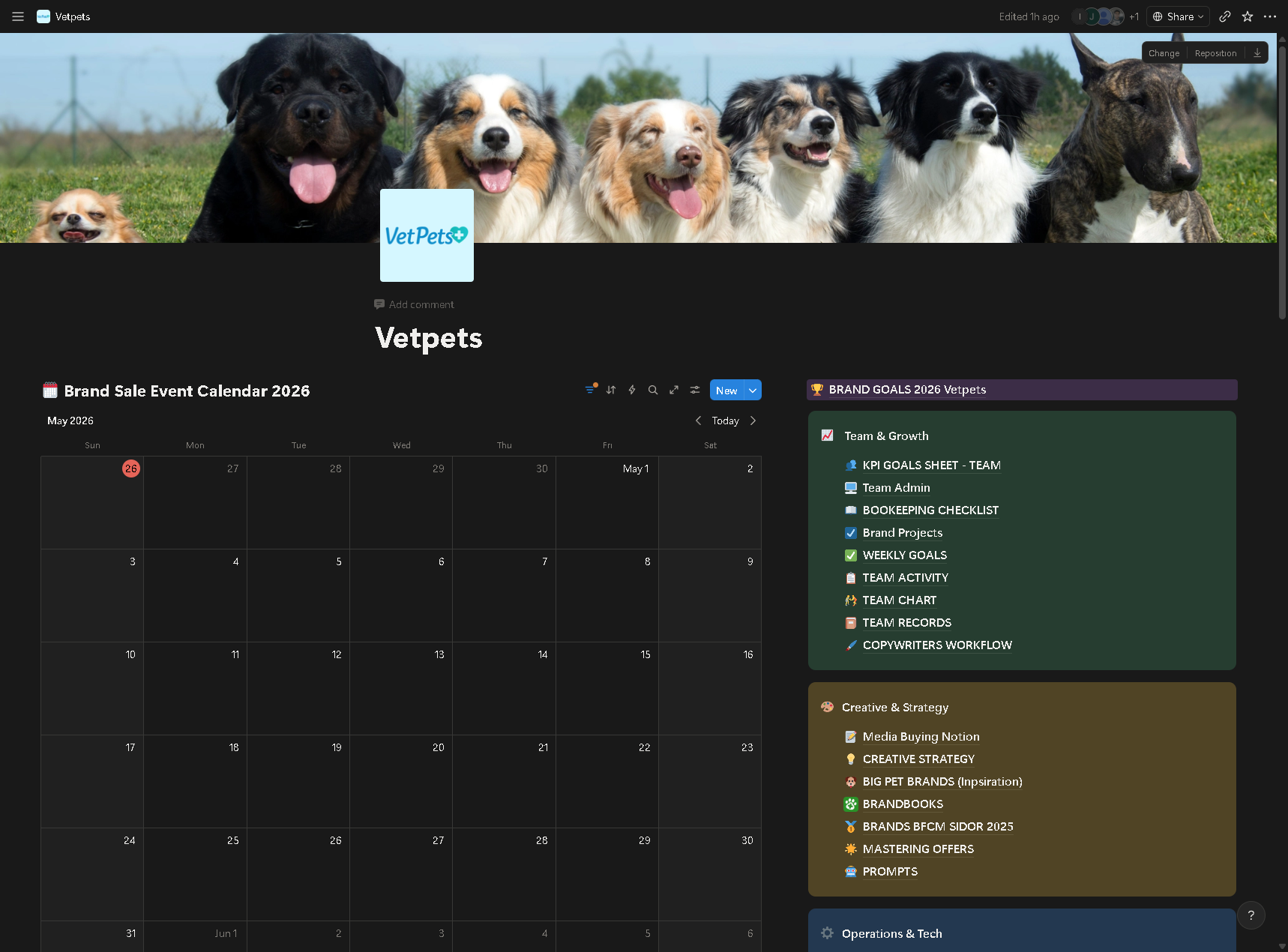Click the robot icon beside PROMPTS
The height and width of the screenshot is (952, 1288).
pyautogui.click(x=851, y=872)
